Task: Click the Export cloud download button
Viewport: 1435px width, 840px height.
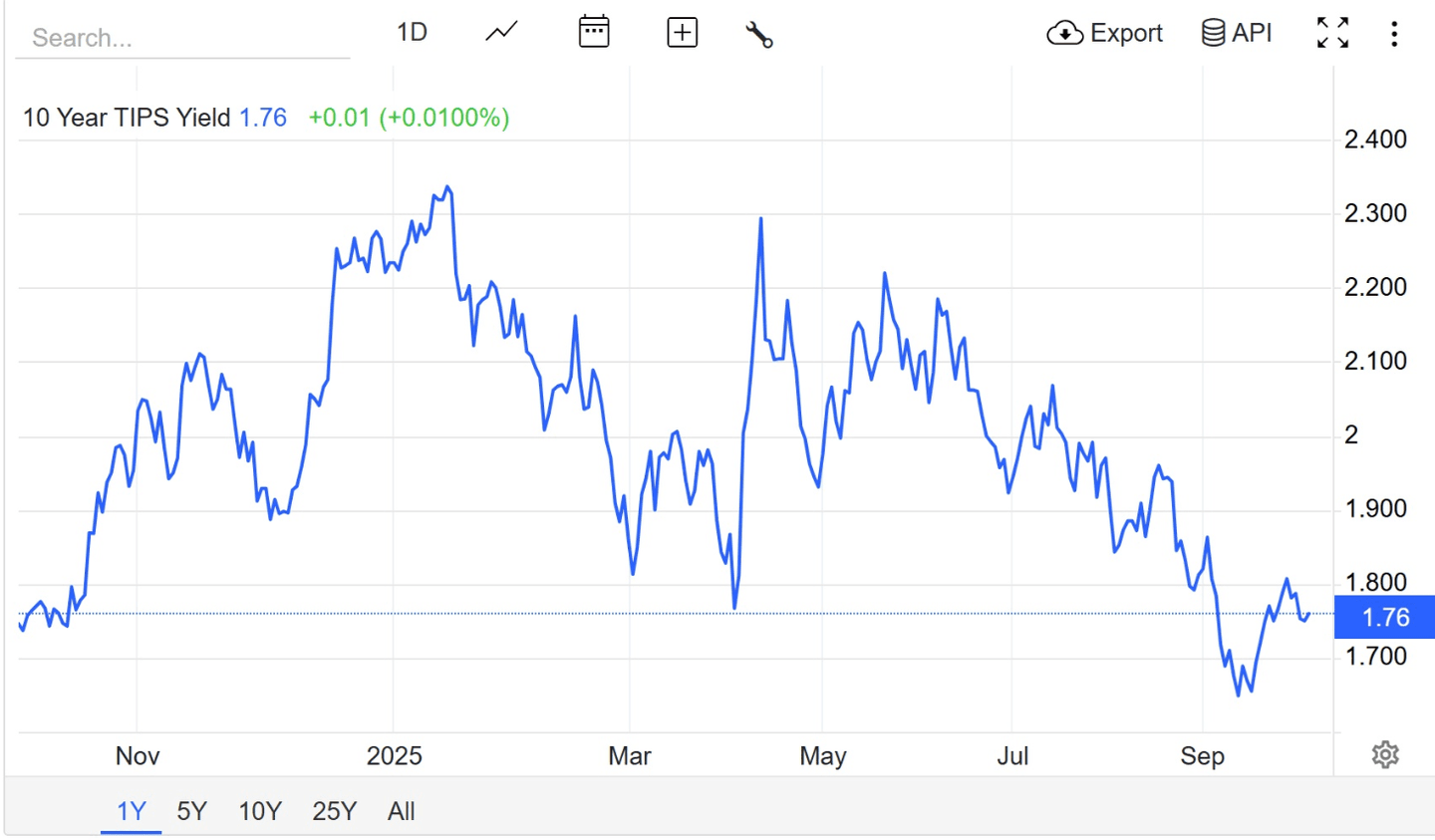Action: 1104,33
